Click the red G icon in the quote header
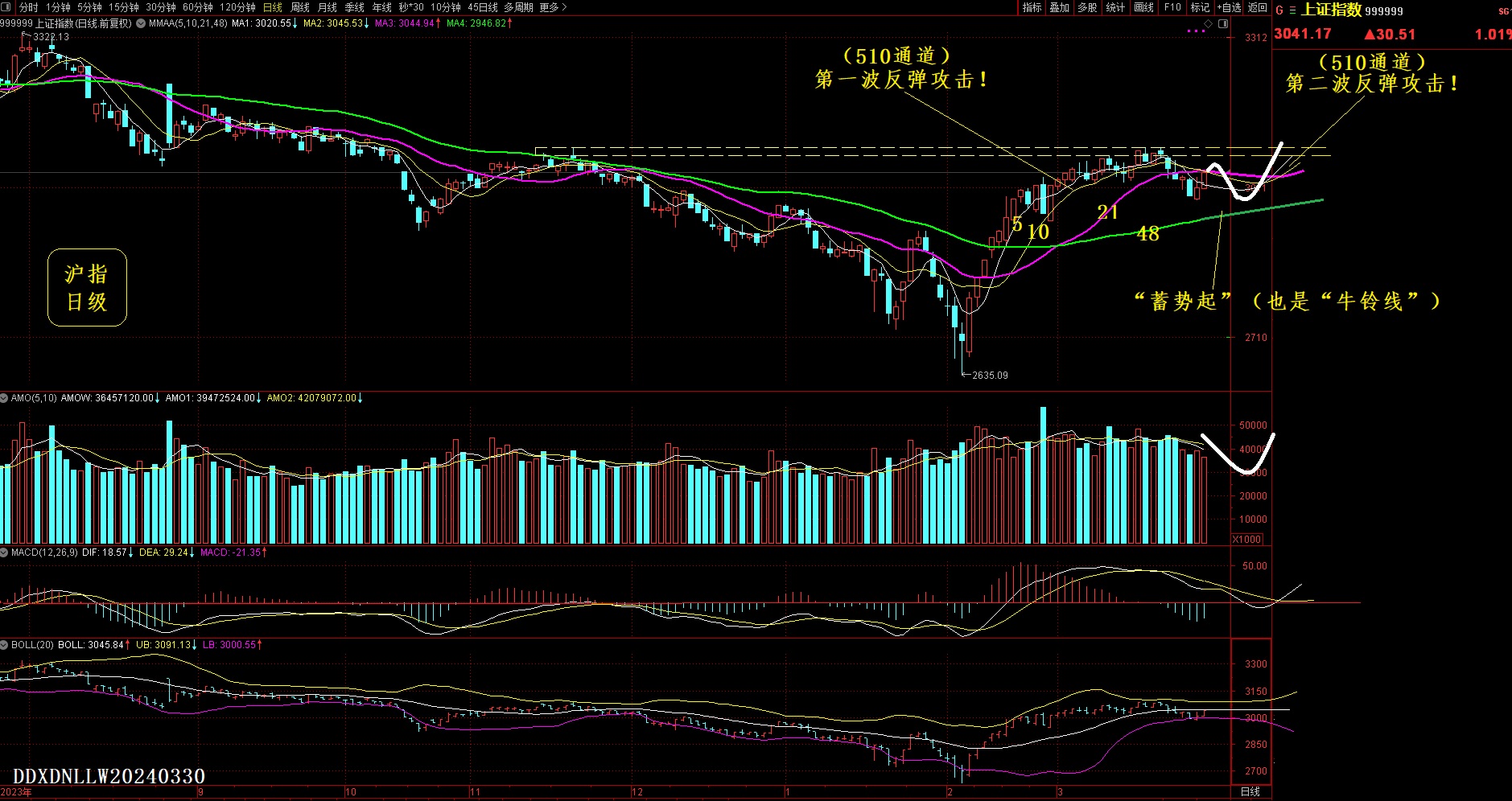 tap(1279, 10)
